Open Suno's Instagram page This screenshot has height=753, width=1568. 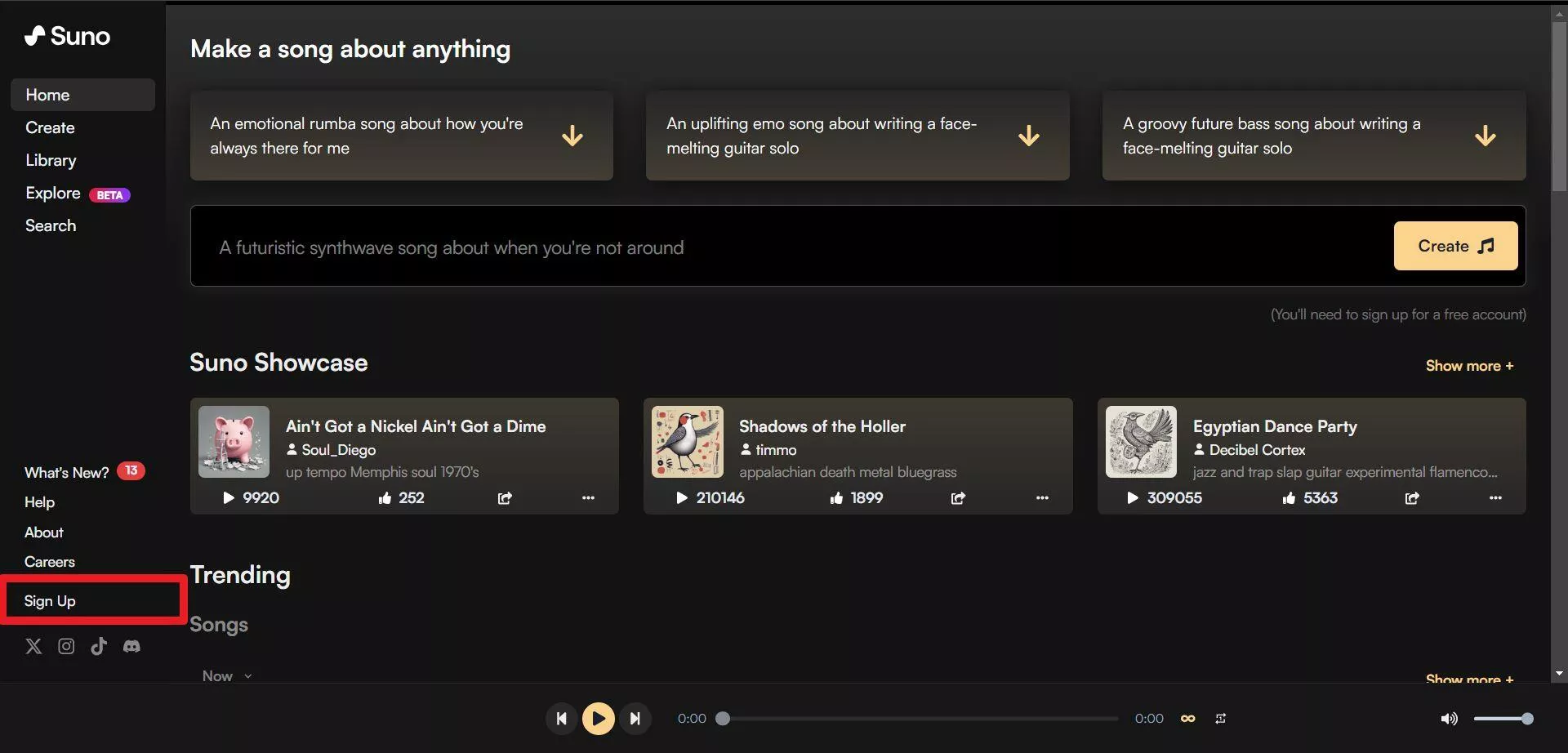pos(66,647)
